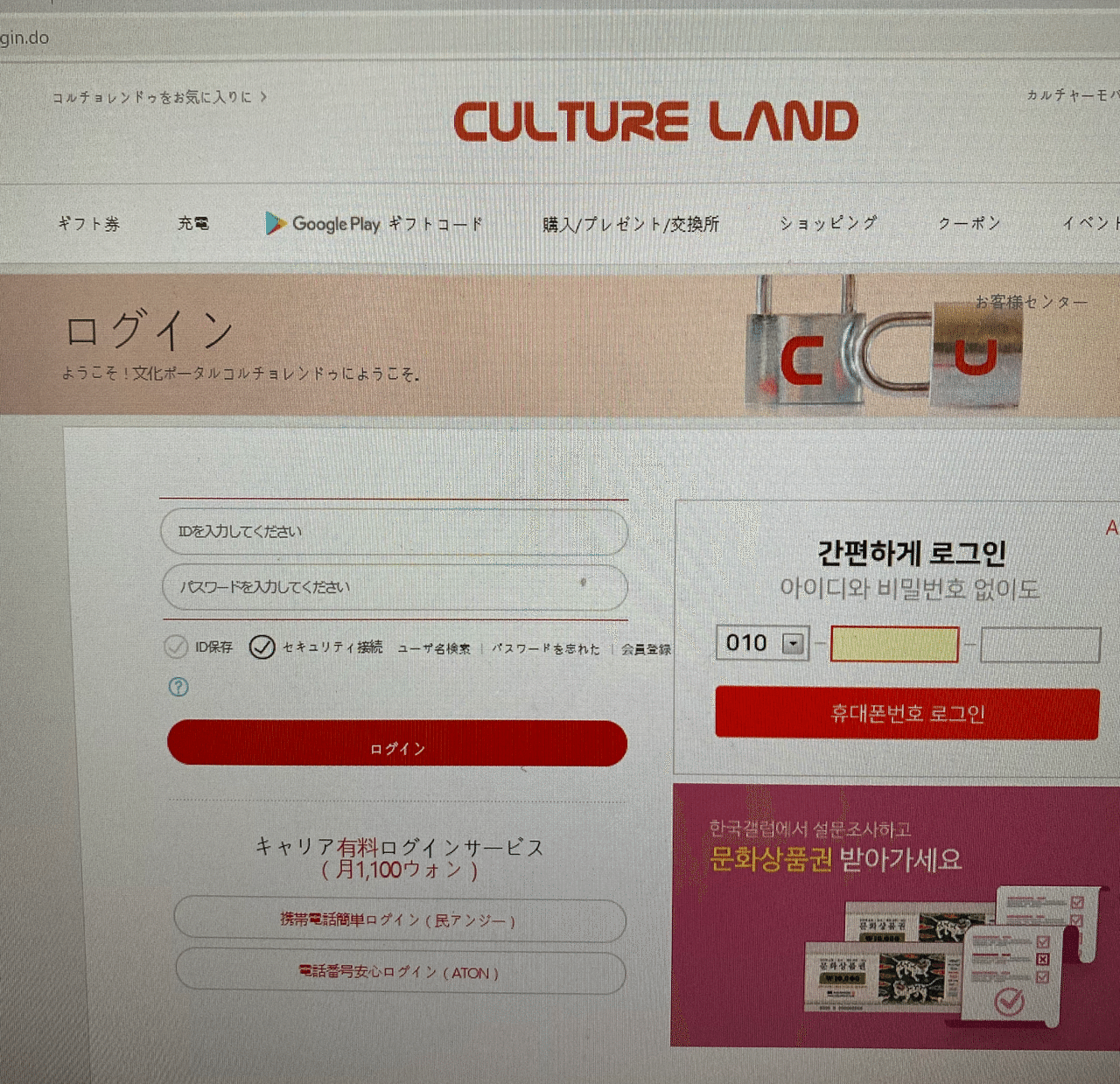Image resolution: width=1120 pixels, height=1084 pixels.
Task: Click the Google Play triangle icon
Action: pyautogui.click(x=276, y=223)
